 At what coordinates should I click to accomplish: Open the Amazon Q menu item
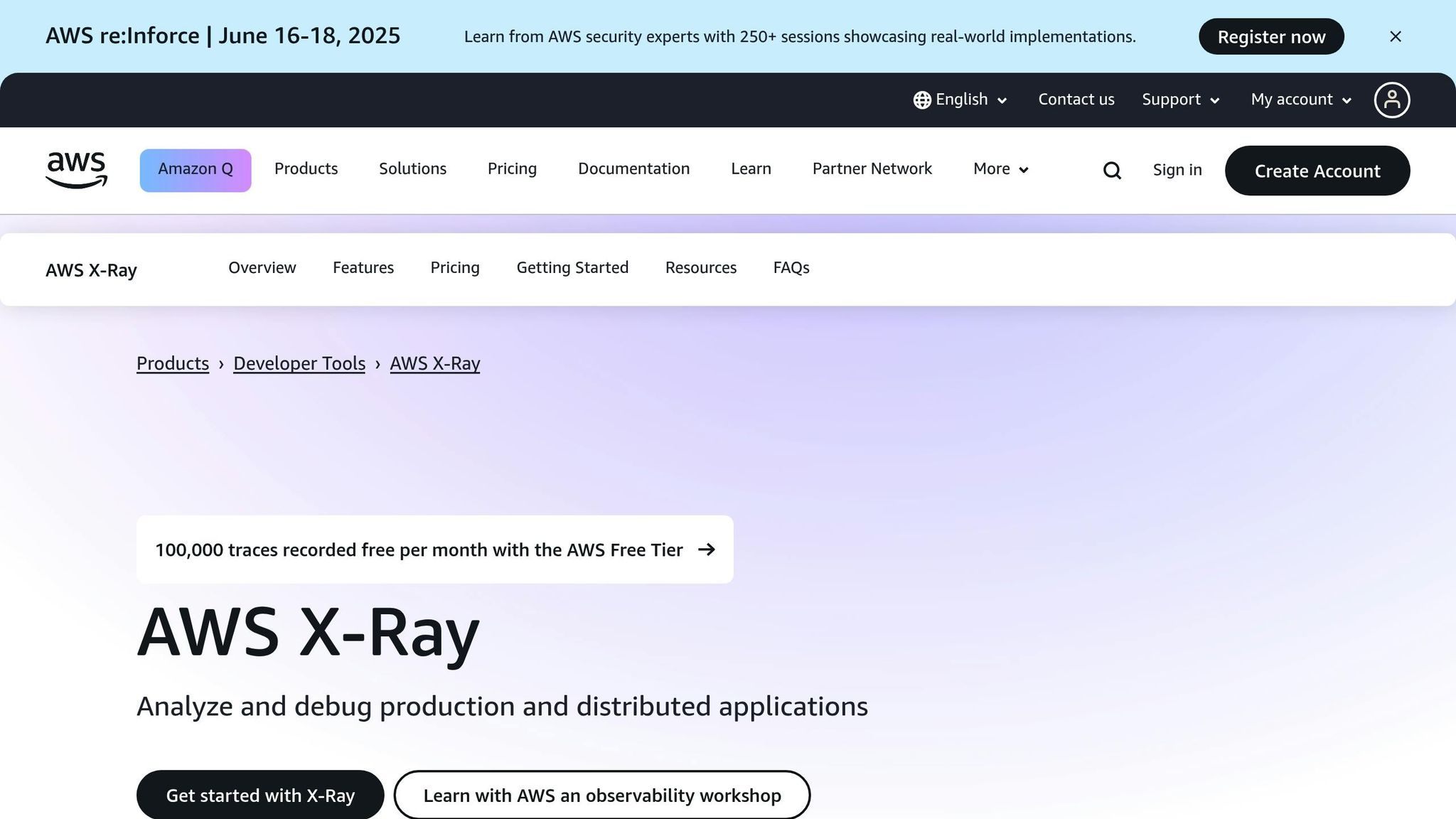pyautogui.click(x=196, y=170)
